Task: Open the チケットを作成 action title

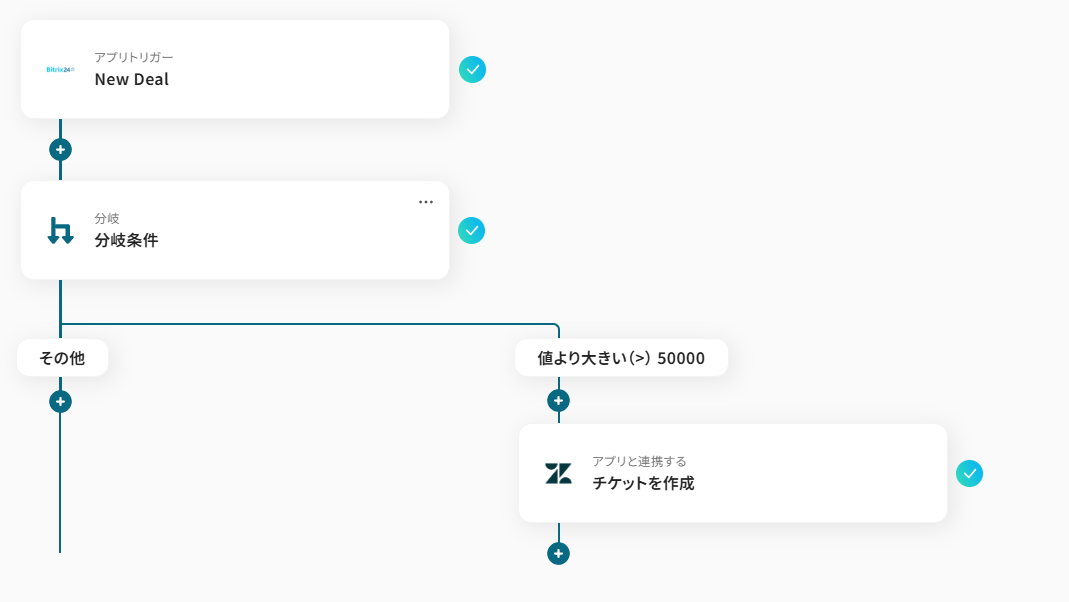Action: pos(643,483)
